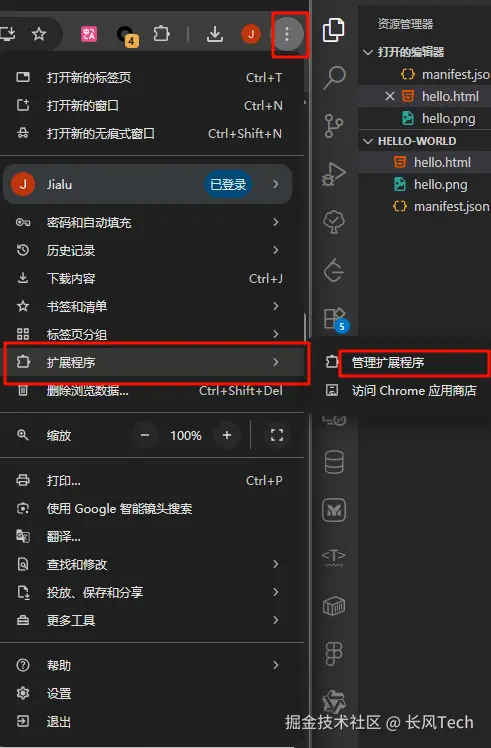Open the Jialu profile submenu row

[x=148, y=184]
